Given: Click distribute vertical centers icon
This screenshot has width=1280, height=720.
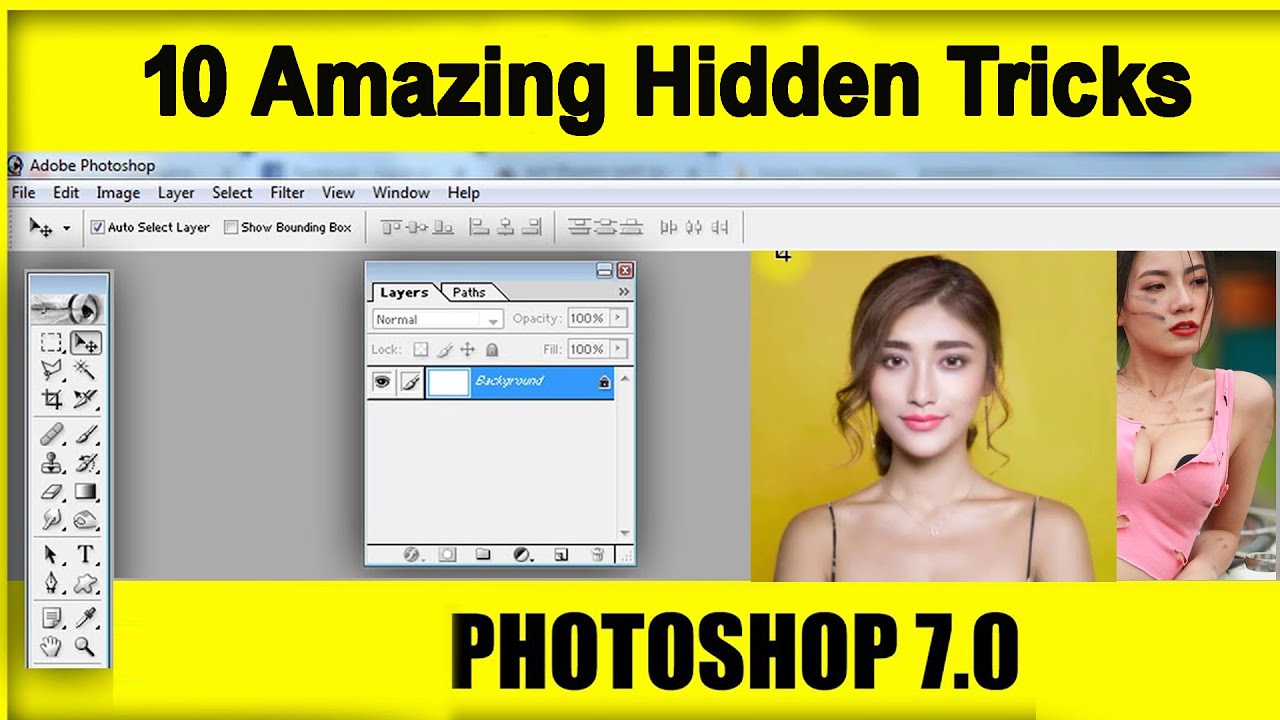Looking at the screenshot, I should (604, 227).
